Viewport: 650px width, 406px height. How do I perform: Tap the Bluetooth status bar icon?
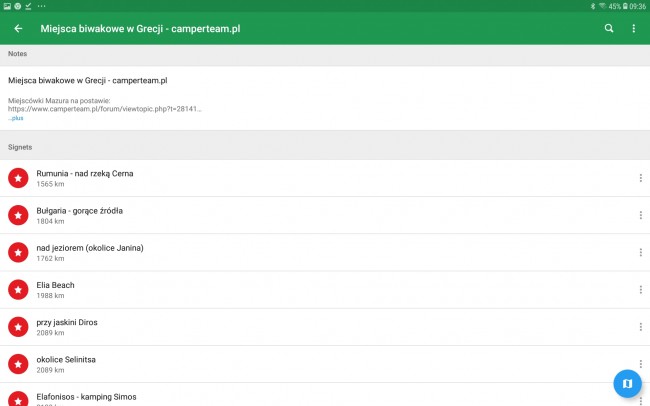click(593, 6)
